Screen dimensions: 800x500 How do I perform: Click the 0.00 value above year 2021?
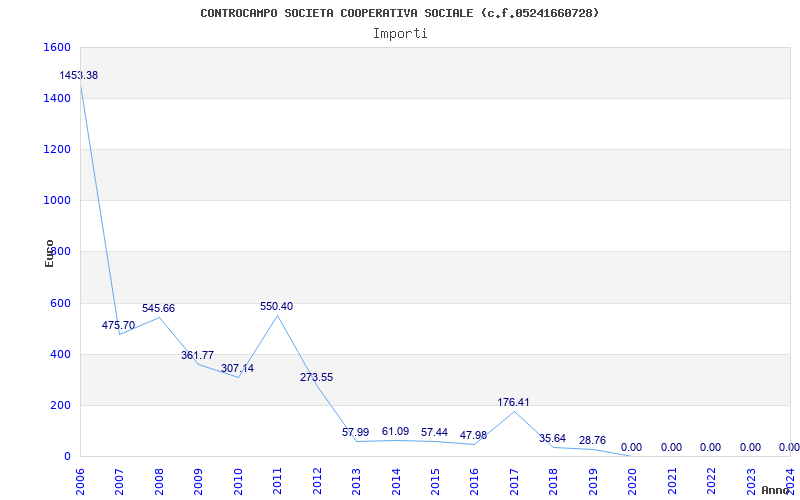click(x=671, y=447)
